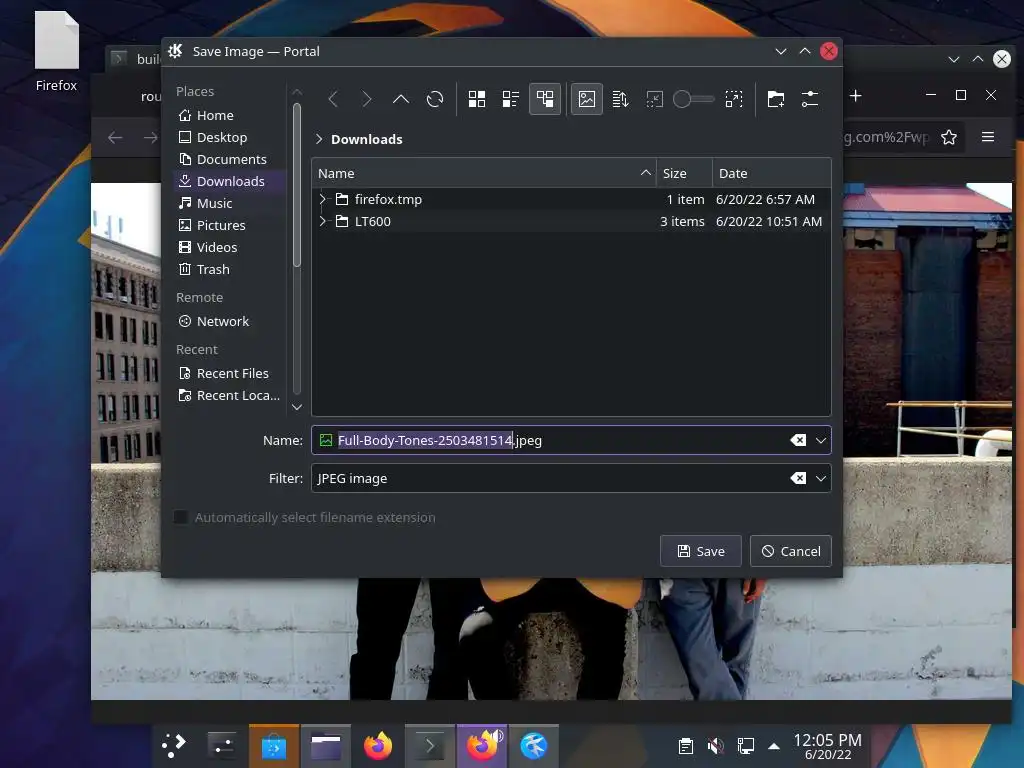Screen dimensions: 1024x768
Task: Expand the firefox.tmp folder
Action: 323,199
